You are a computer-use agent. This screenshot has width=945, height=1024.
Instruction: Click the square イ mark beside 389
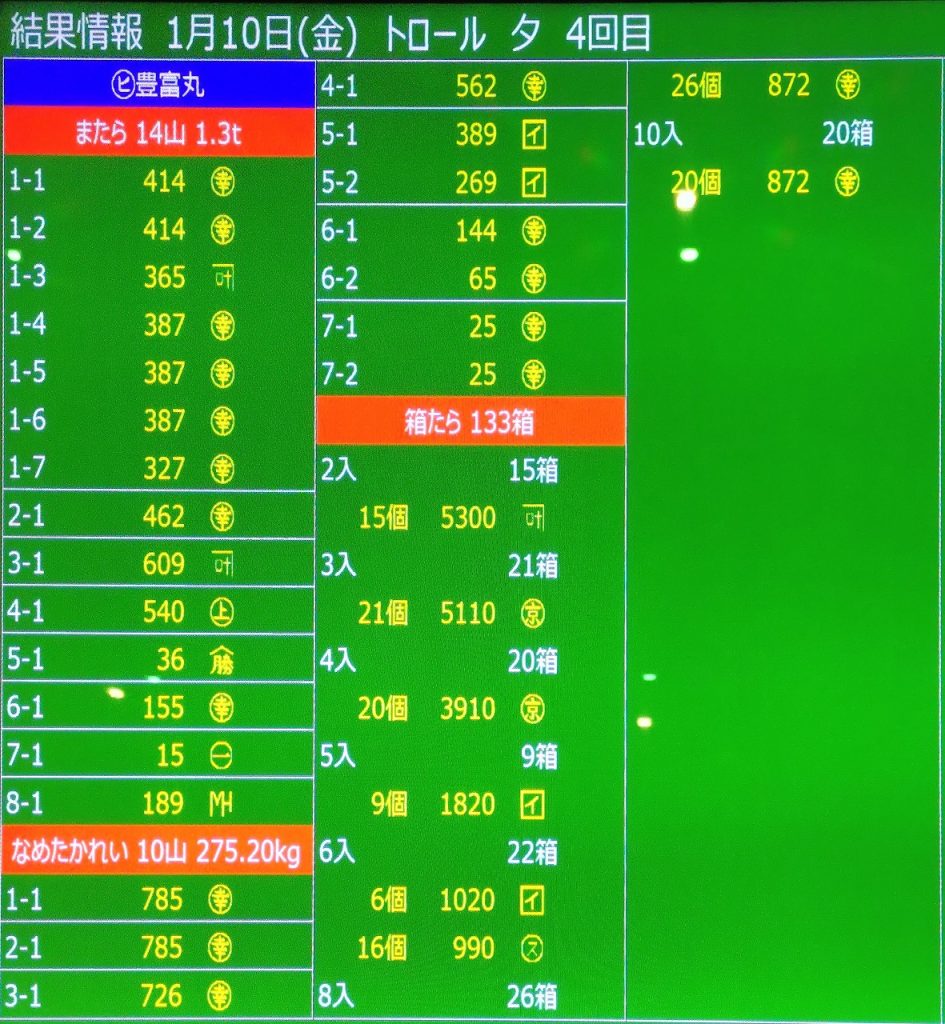(x=535, y=135)
